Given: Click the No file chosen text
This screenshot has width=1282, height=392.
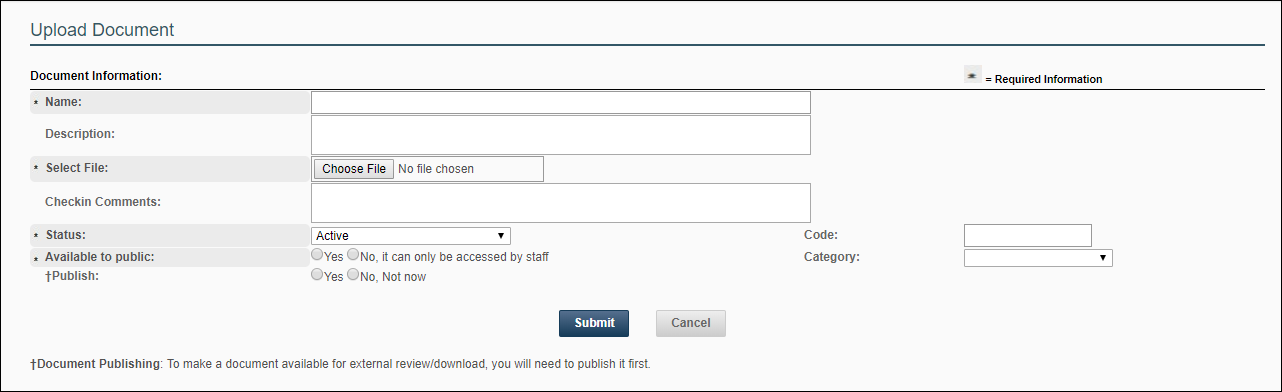Looking at the screenshot, I should (436, 169).
